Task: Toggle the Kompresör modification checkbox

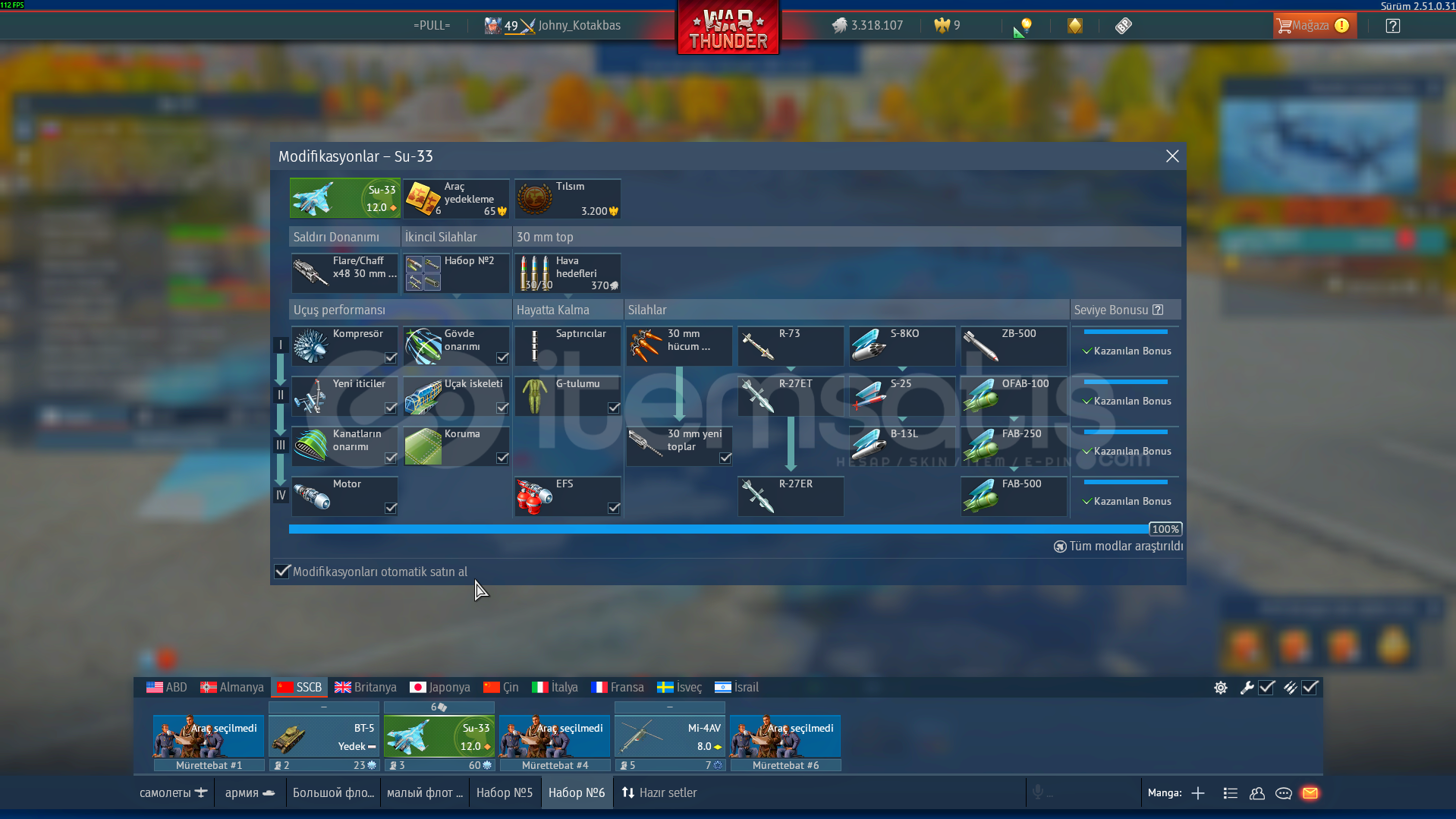Action: click(x=391, y=358)
